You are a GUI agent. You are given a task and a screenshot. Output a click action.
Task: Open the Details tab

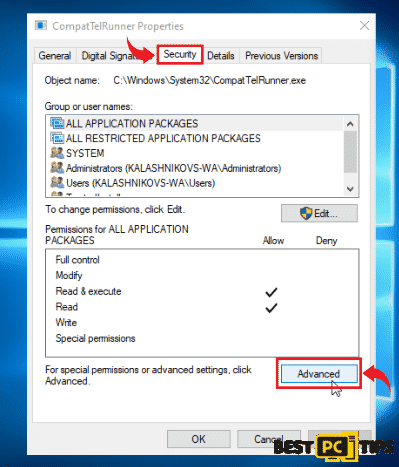point(221,56)
